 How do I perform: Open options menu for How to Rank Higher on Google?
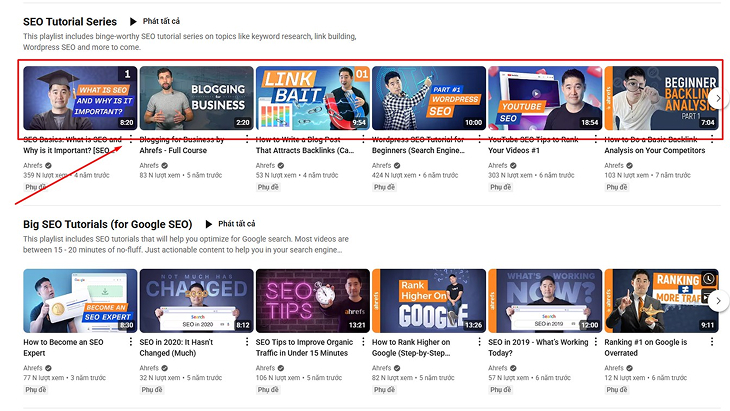pyautogui.click(x=480, y=342)
